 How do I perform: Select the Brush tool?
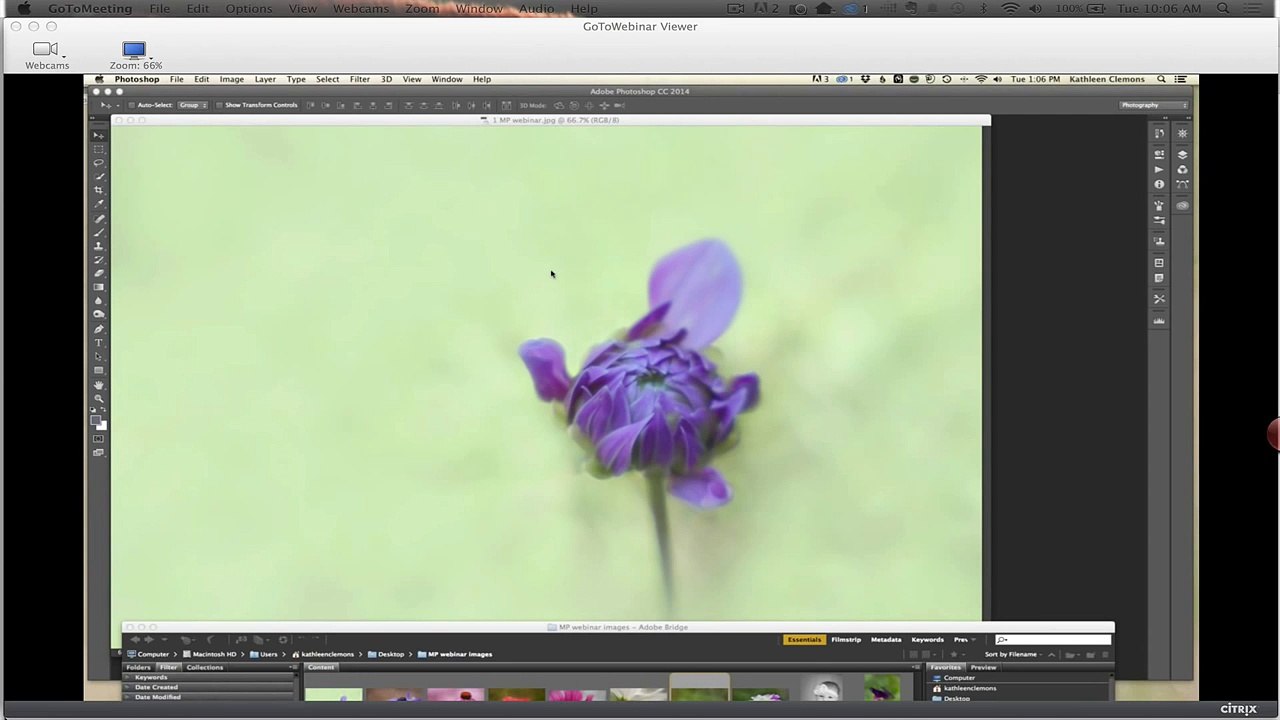[x=99, y=233]
